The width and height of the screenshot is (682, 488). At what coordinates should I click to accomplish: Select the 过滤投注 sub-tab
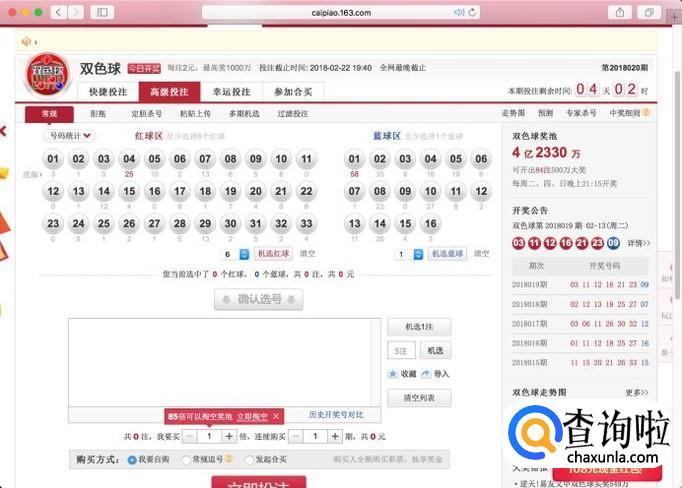[x=293, y=114]
